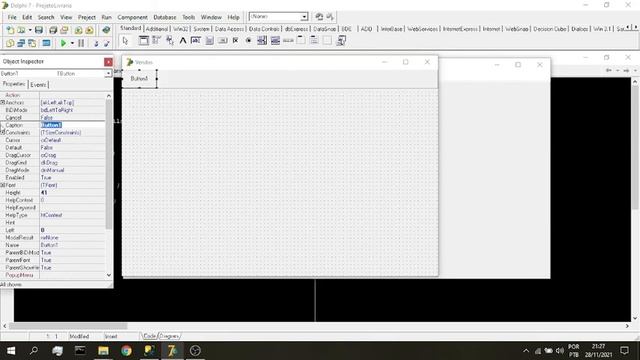
Task: Click the Caption property value field
Action: [x=72, y=125]
